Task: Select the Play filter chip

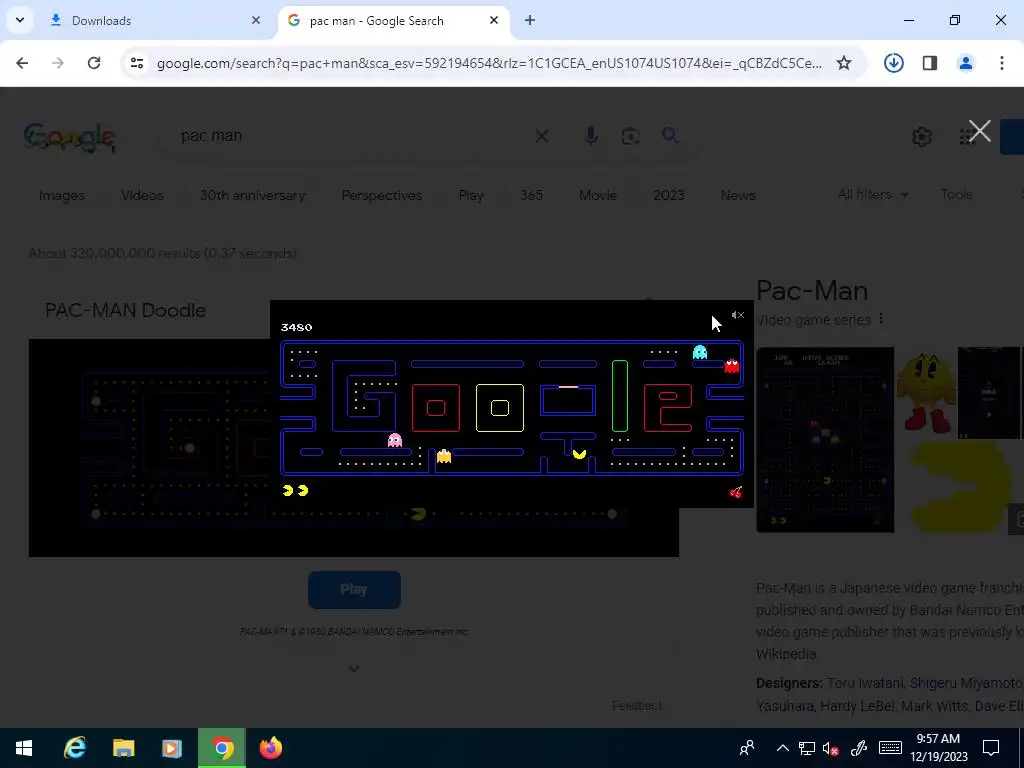Action: tap(470, 195)
